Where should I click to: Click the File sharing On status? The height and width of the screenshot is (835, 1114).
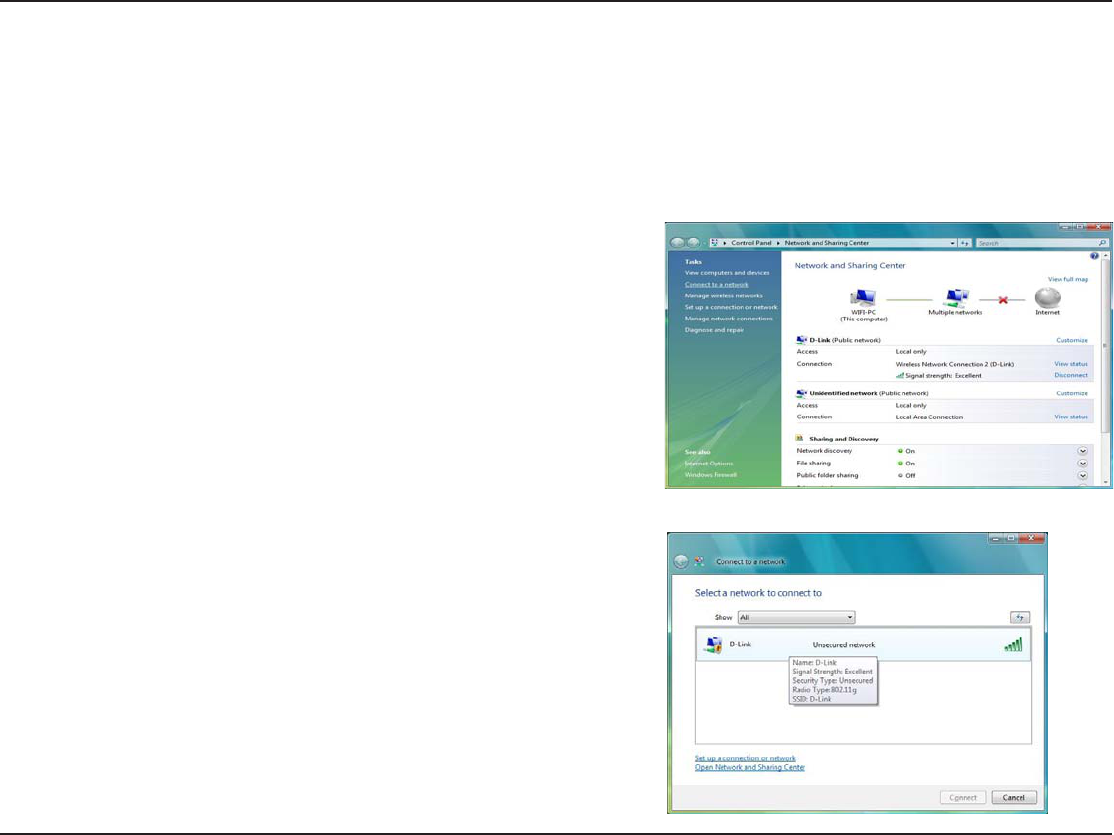tap(906, 463)
